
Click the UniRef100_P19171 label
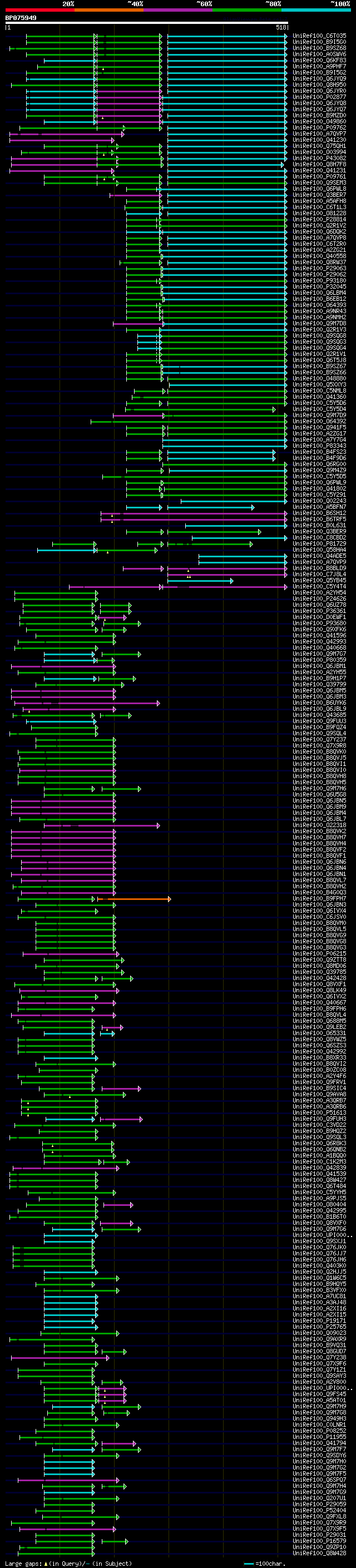click(319, 1320)
